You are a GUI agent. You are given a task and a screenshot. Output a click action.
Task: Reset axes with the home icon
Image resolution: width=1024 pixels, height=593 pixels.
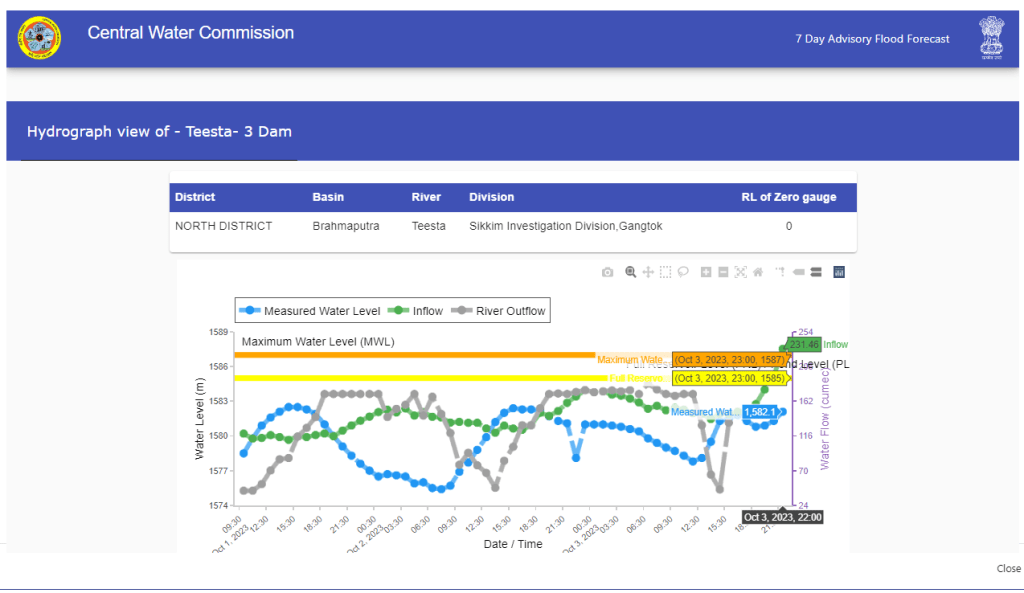(758, 272)
